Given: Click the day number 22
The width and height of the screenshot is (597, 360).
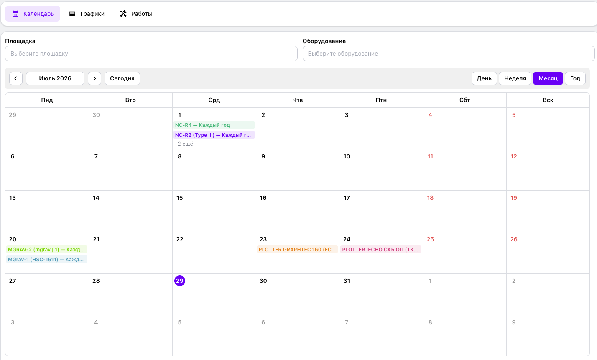Looking at the screenshot, I should (x=180, y=239).
